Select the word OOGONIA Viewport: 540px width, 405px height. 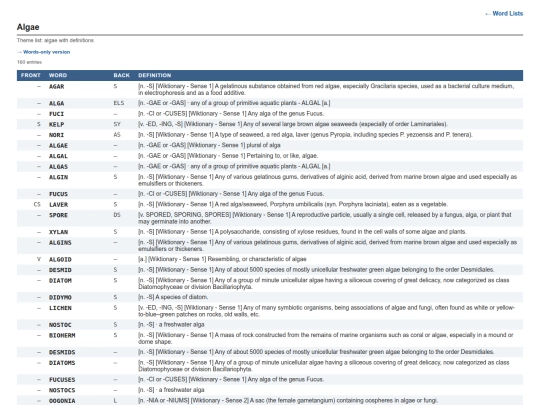coord(62,401)
